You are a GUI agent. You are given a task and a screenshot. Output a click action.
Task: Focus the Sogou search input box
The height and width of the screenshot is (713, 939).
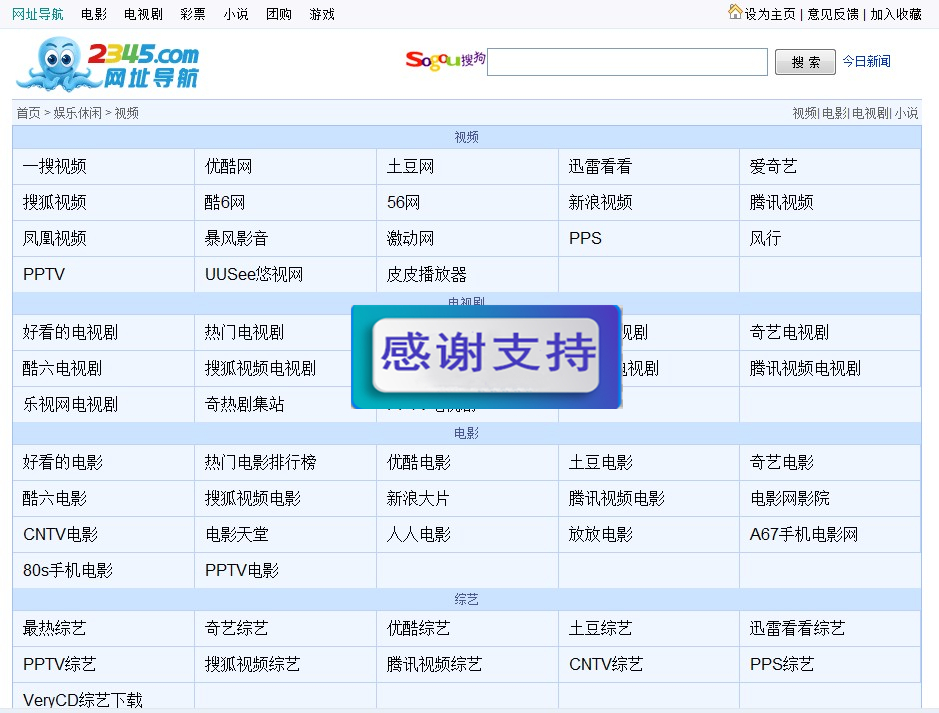[x=627, y=62]
